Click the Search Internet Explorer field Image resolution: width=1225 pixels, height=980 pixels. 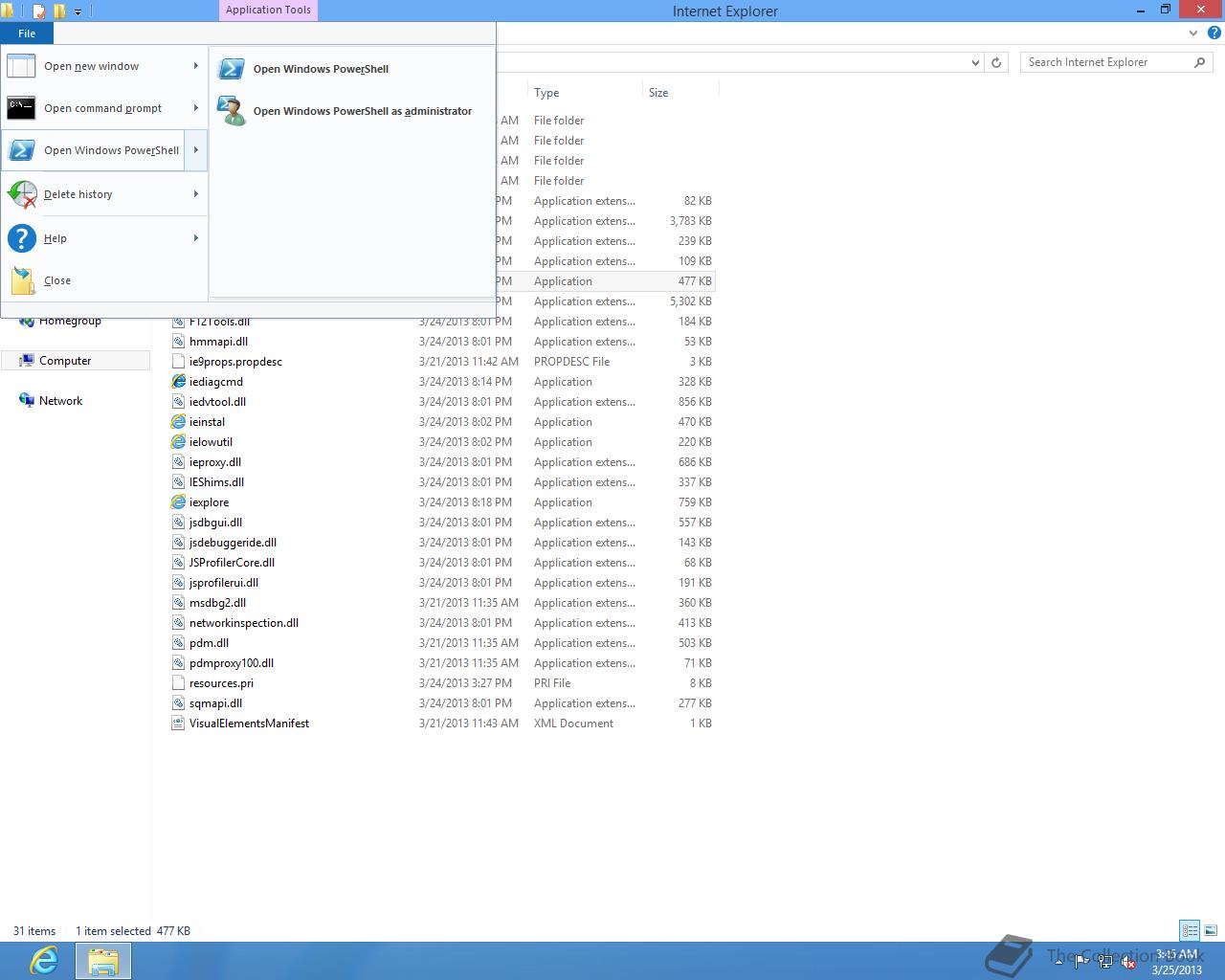(1107, 62)
